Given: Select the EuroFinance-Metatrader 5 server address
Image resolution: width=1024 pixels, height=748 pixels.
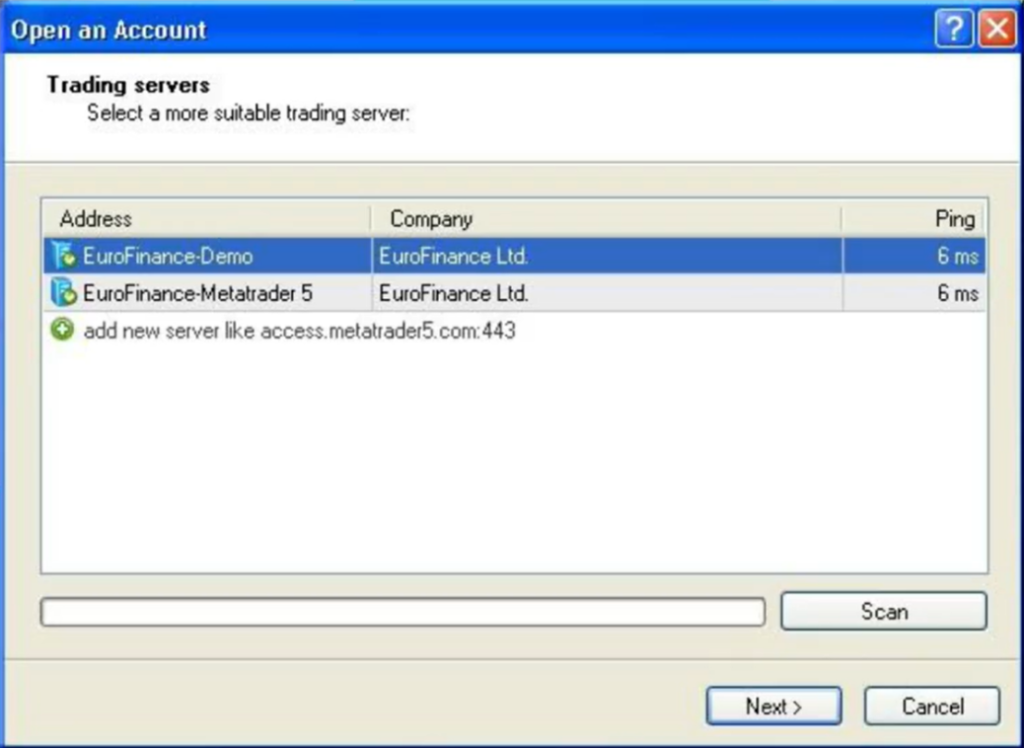Looking at the screenshot, I should coord(198,293).
